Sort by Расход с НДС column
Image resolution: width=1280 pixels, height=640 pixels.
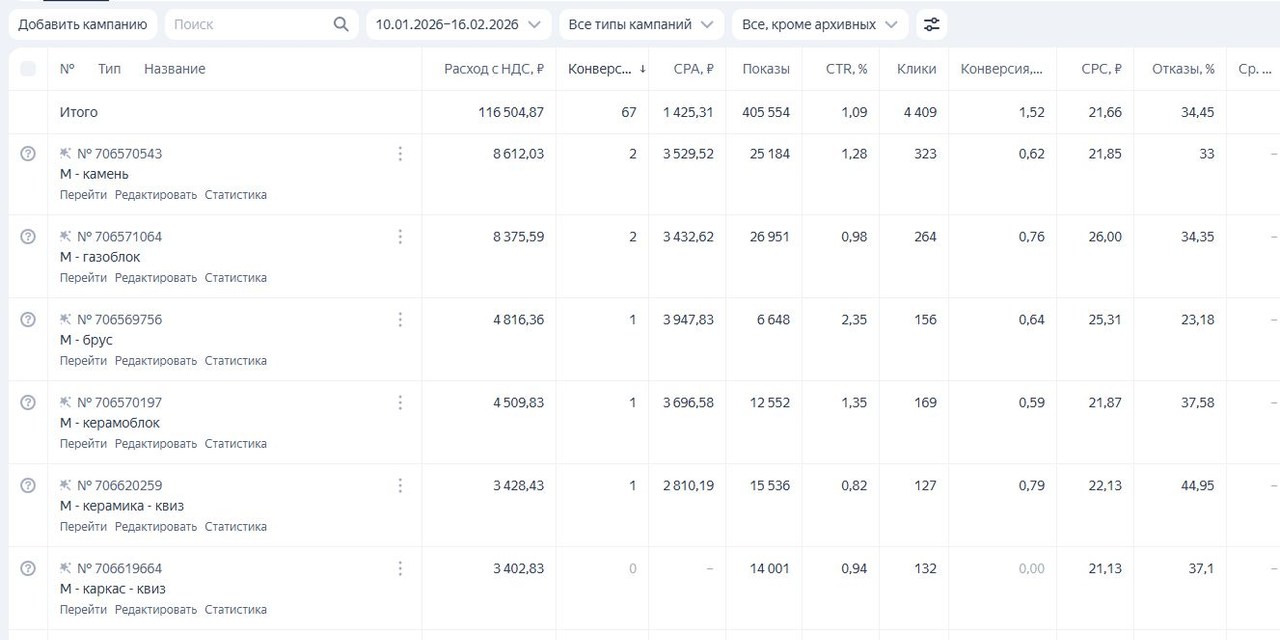[x=493, y=69]
